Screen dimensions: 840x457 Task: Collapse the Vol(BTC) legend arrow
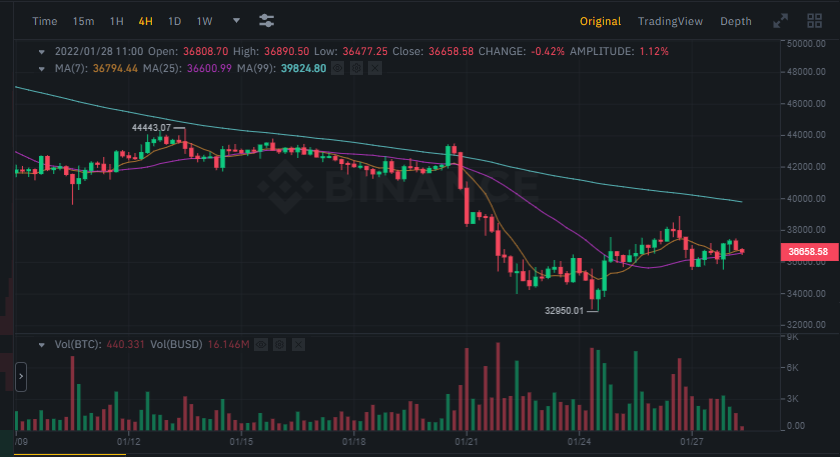(42, 344)
